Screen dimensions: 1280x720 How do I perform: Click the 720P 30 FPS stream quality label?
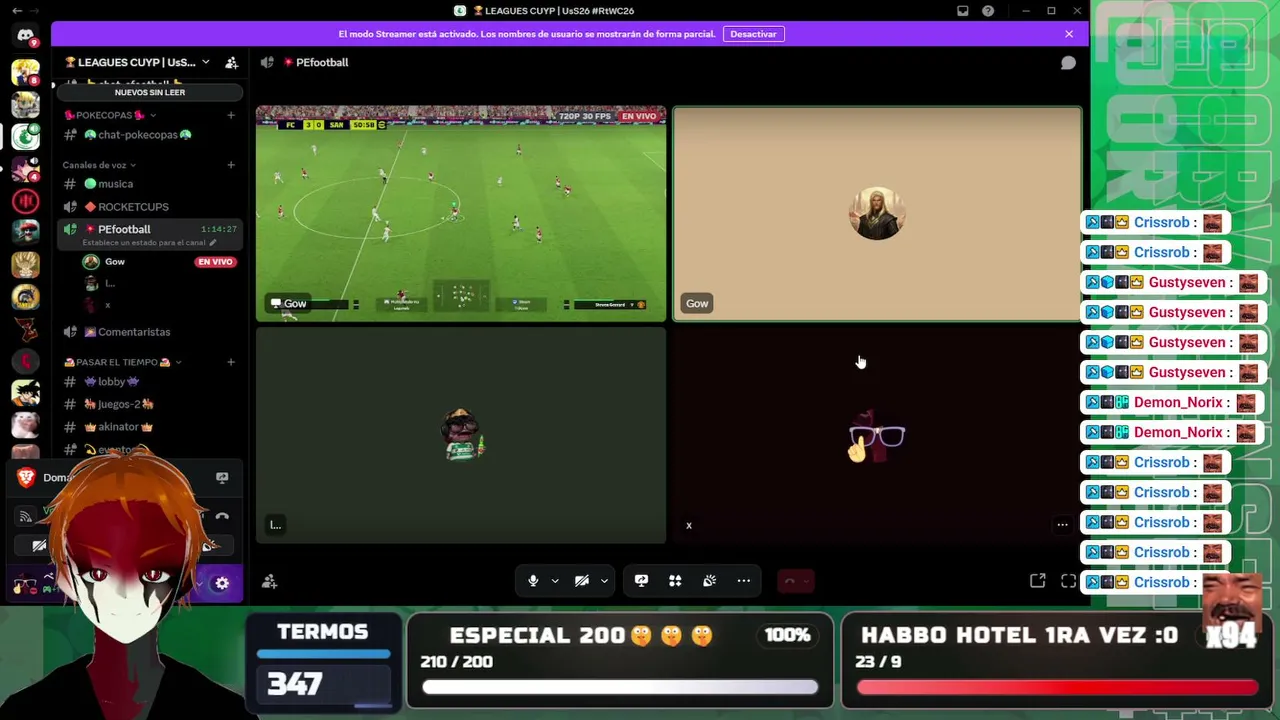(584, 116)
